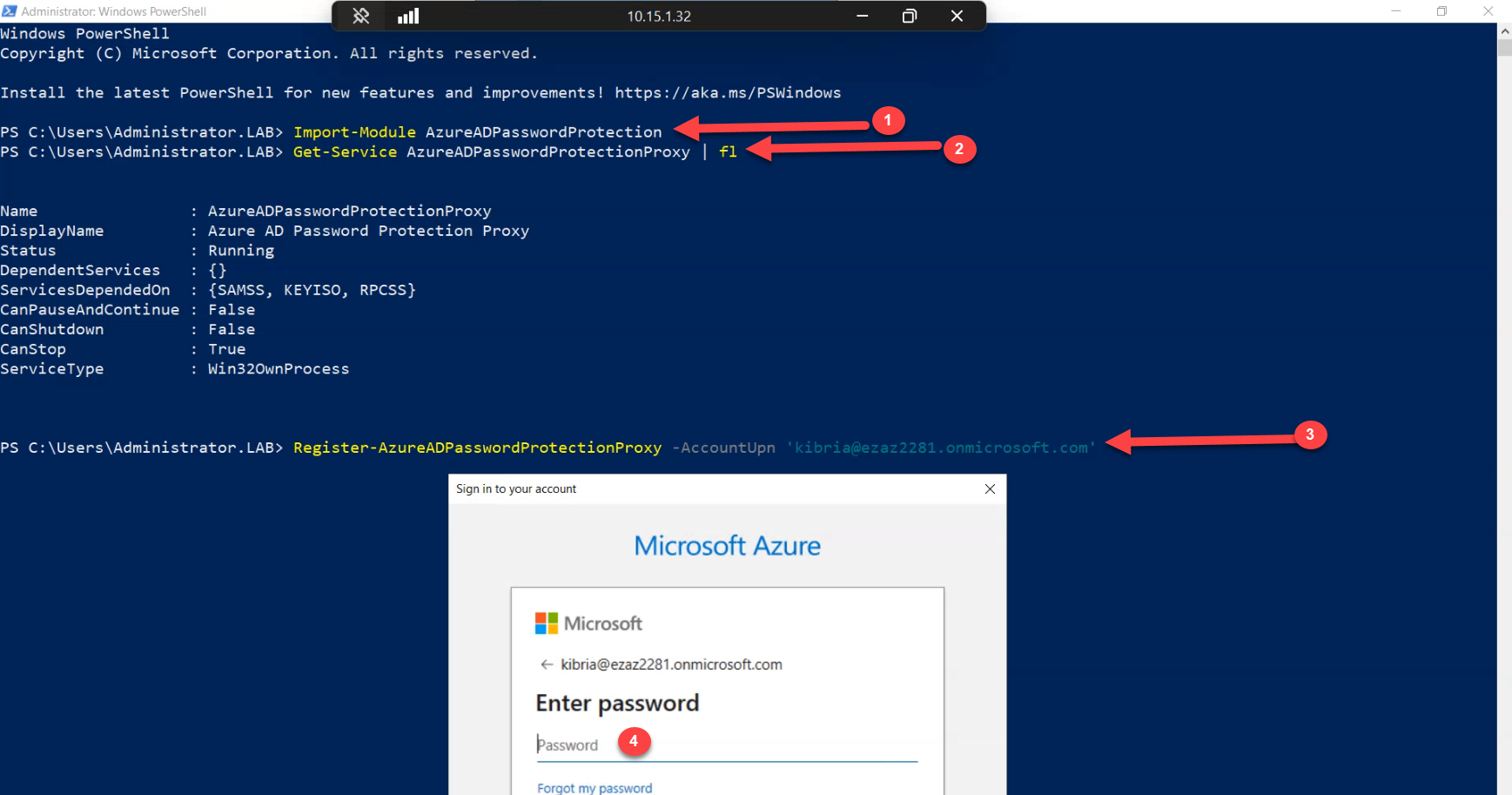The image size is (1512, 795).
Task: Click the signal strength icon in connection bar
Action: tap(408, 16)
